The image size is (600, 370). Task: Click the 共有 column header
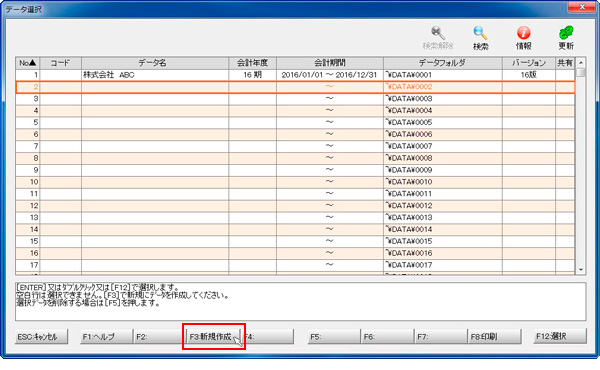pos(565,63)
